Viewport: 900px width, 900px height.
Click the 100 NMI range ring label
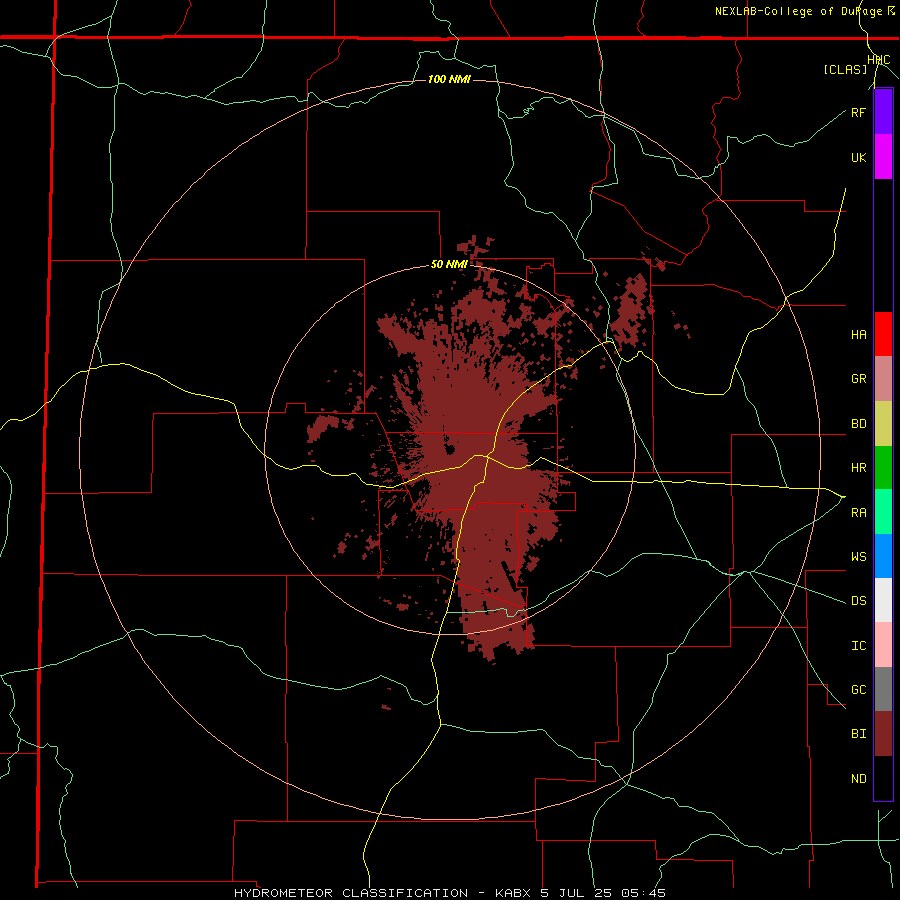[x=449, y=79]
